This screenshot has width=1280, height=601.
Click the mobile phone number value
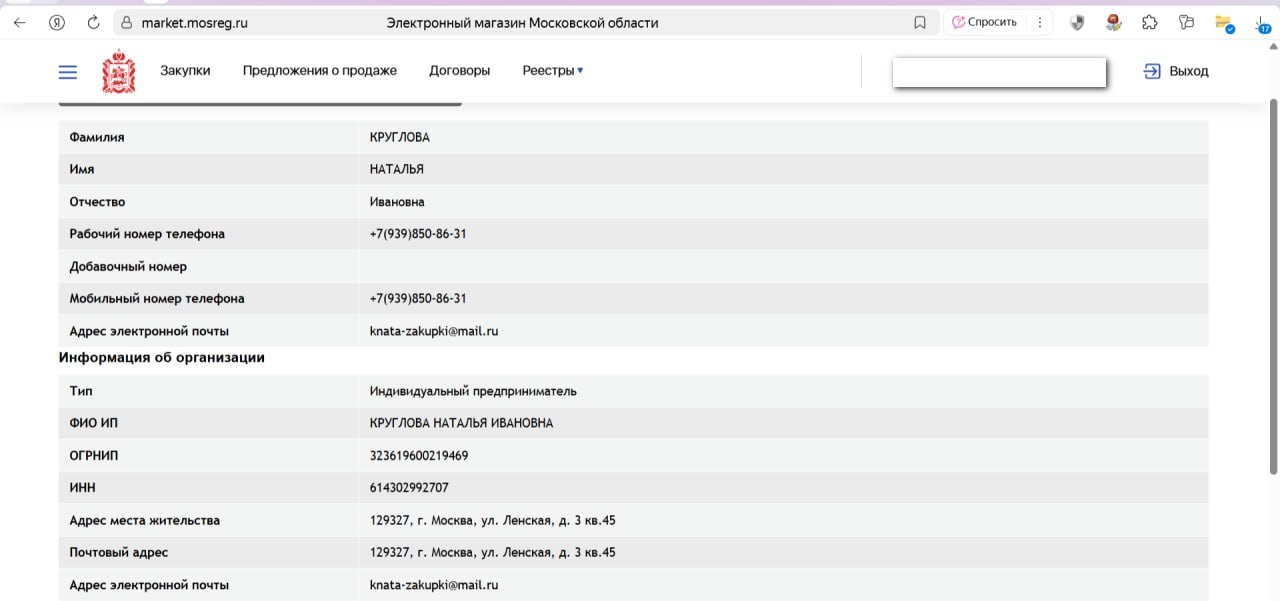pos(418,298)
